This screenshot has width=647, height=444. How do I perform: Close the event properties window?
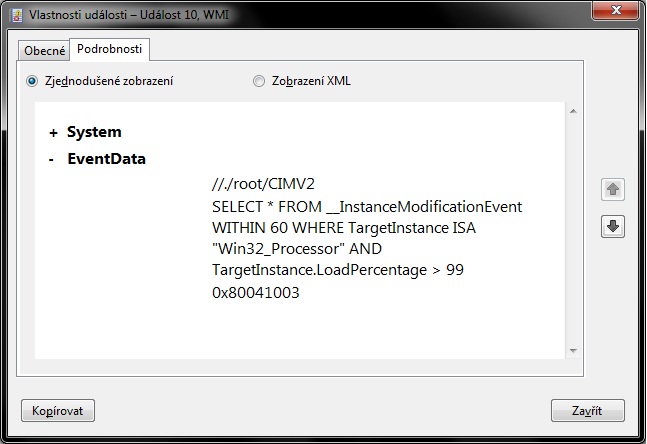[x=616, y=10]
